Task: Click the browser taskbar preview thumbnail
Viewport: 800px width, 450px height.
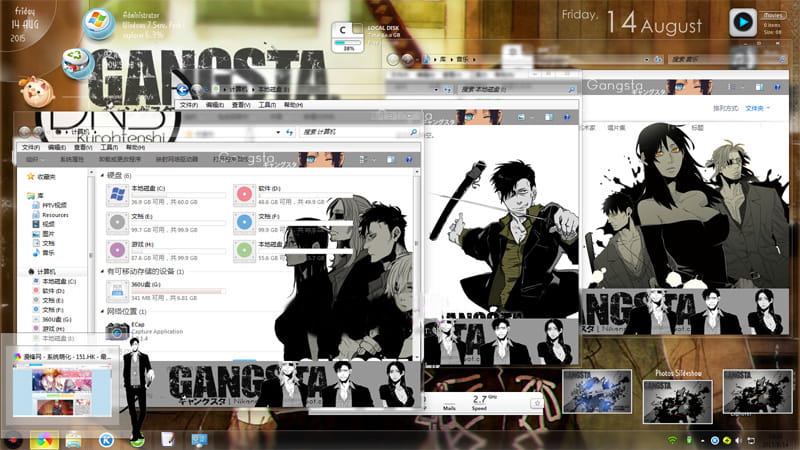Action: (x=62, y=392)
